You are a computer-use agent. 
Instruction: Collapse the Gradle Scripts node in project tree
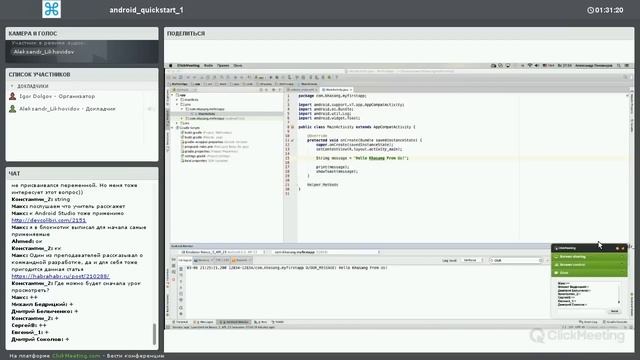[172, 128]
